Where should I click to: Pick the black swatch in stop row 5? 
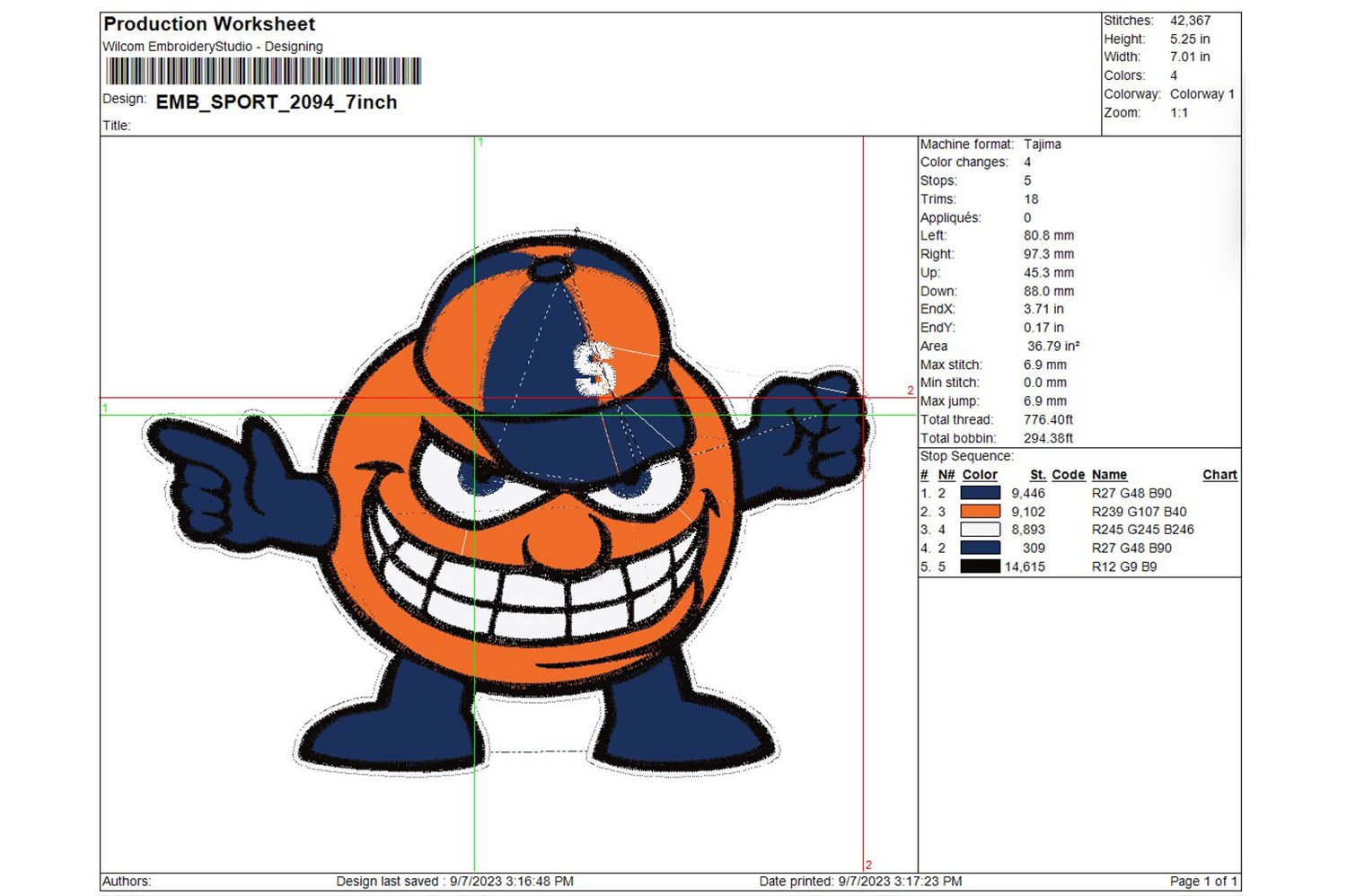(981, 567)
